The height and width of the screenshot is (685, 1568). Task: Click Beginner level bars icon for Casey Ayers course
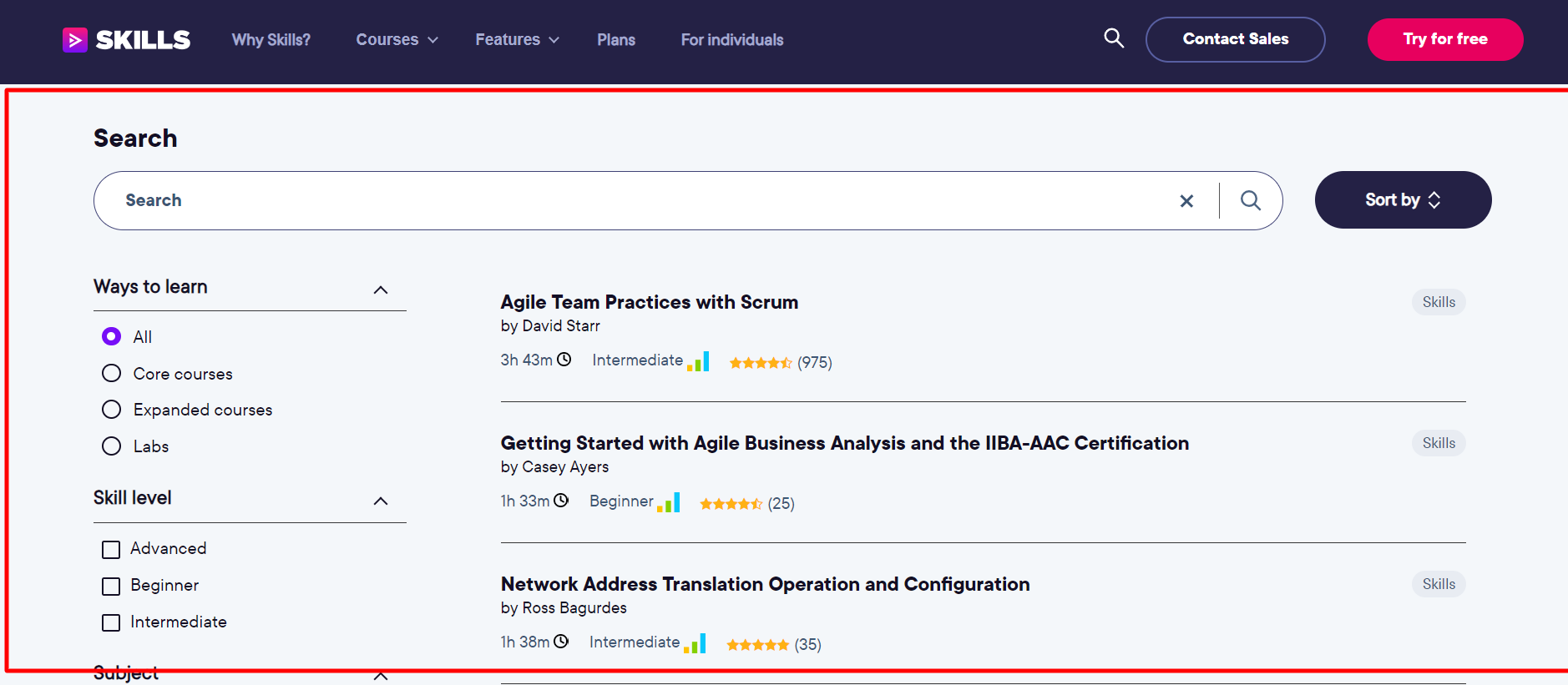tap(669, 502)
